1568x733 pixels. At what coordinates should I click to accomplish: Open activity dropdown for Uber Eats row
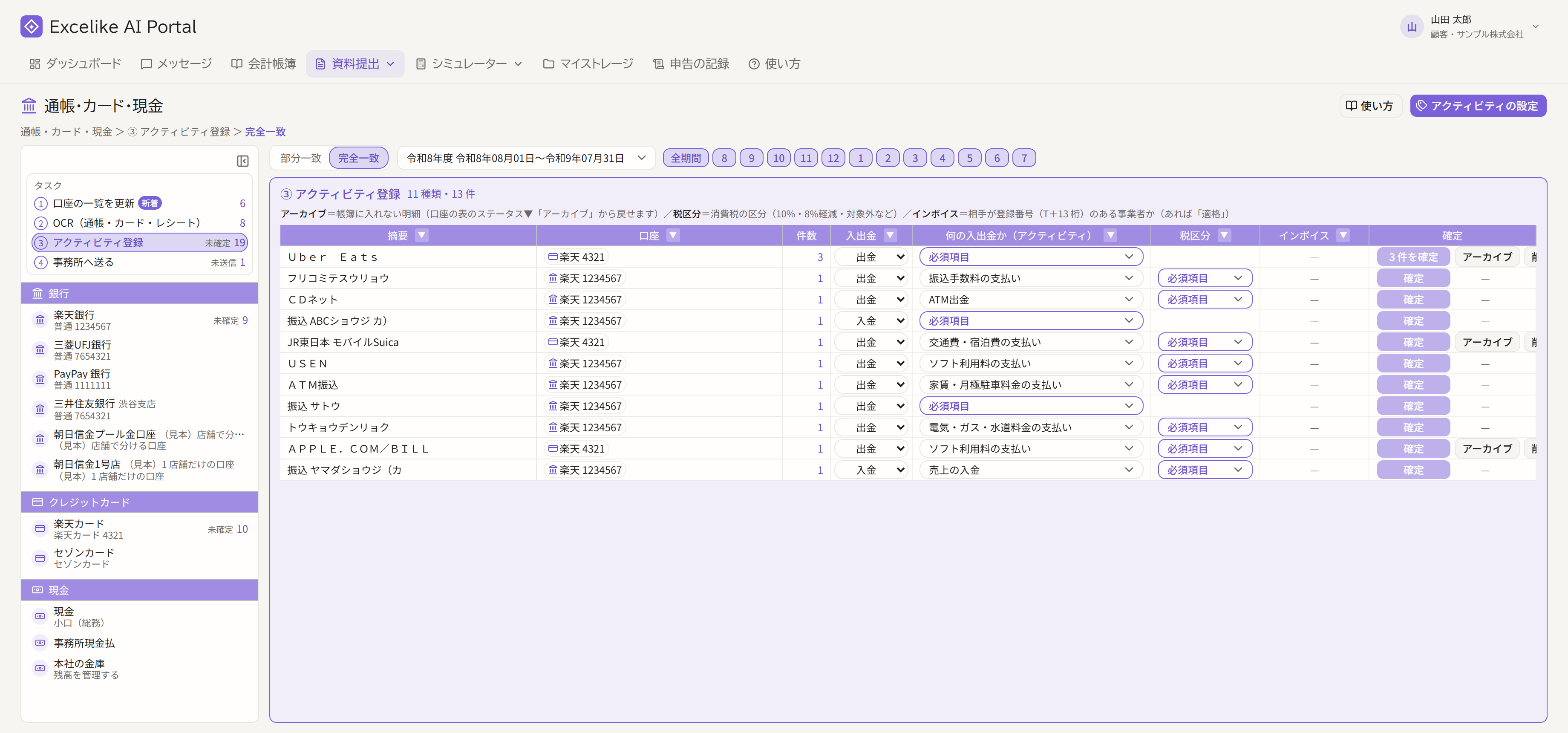tap(1031, 257)
